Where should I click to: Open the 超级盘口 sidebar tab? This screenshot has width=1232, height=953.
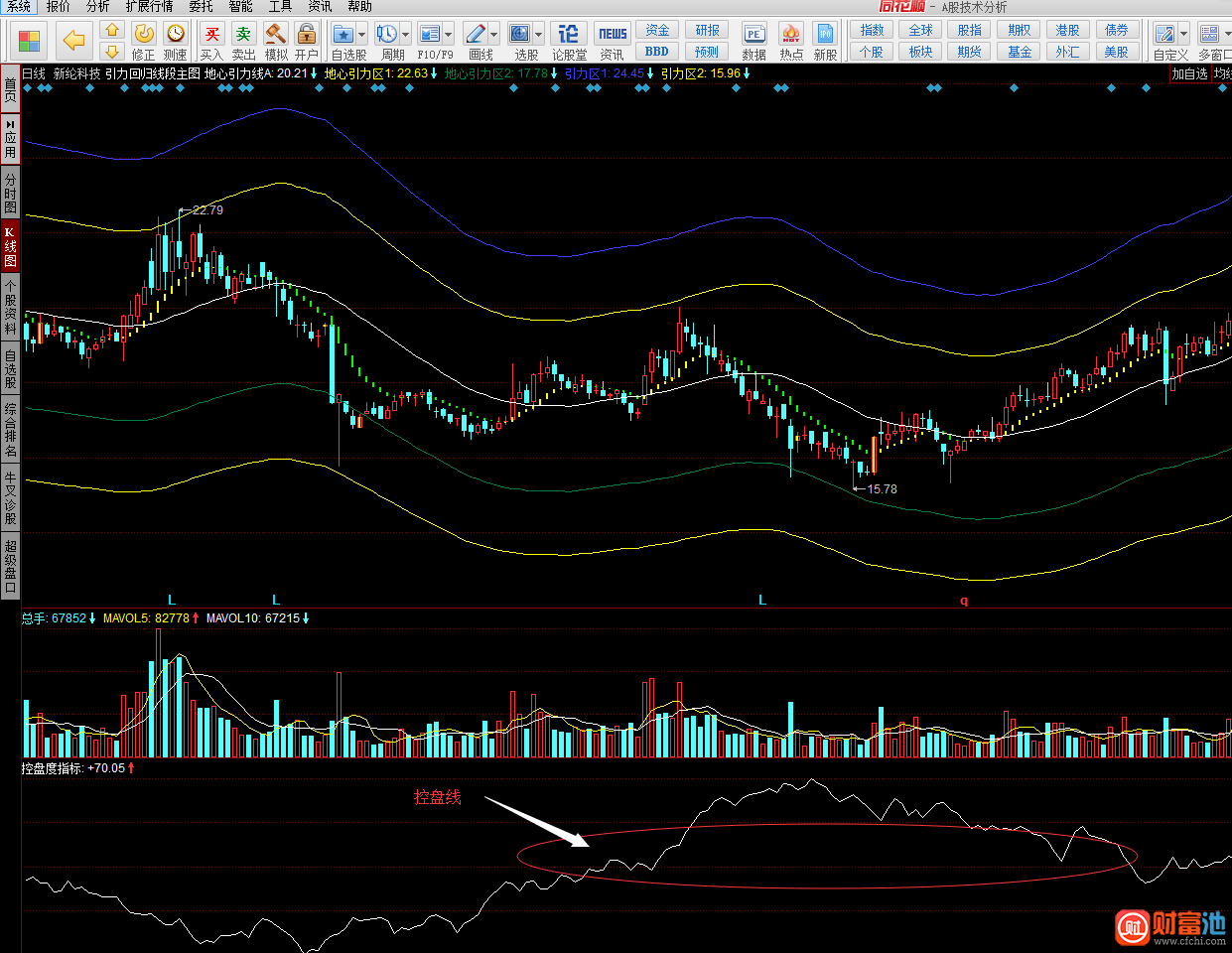pyautogui.click(x=10, y=566)
